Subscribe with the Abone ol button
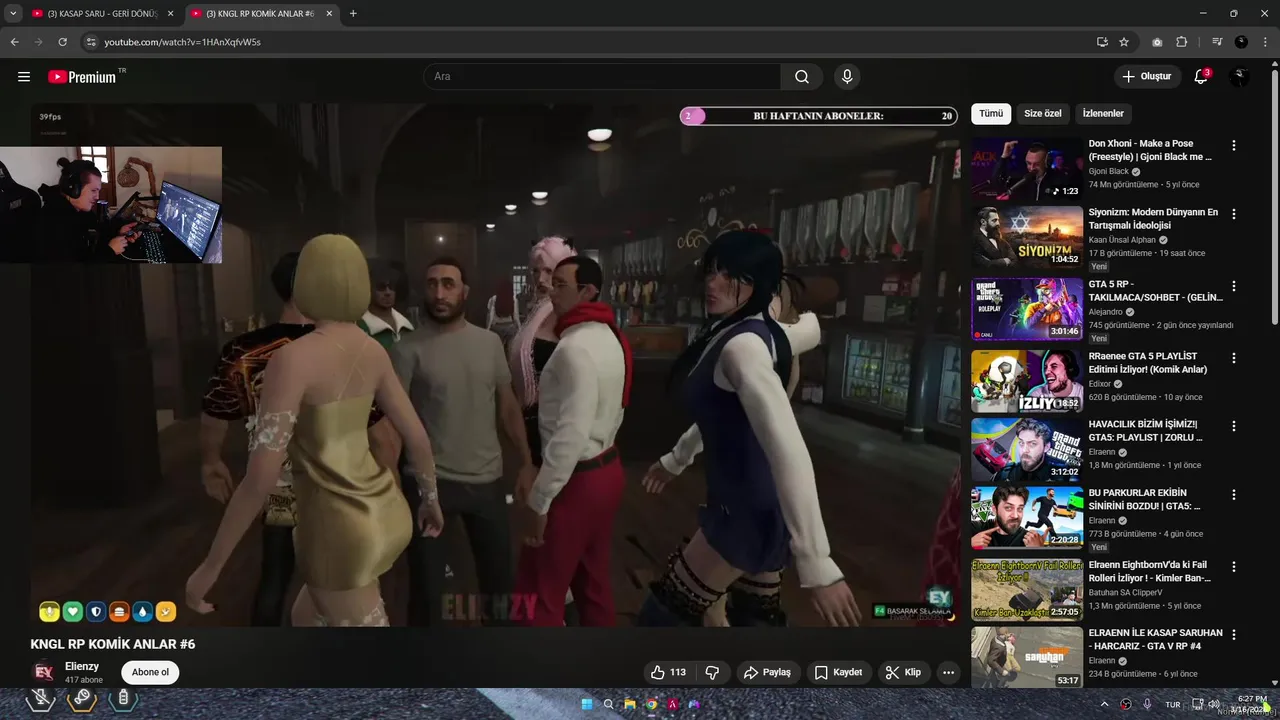Image resolution: width=1280 pixels, height=720 pixels. [150, 672]
